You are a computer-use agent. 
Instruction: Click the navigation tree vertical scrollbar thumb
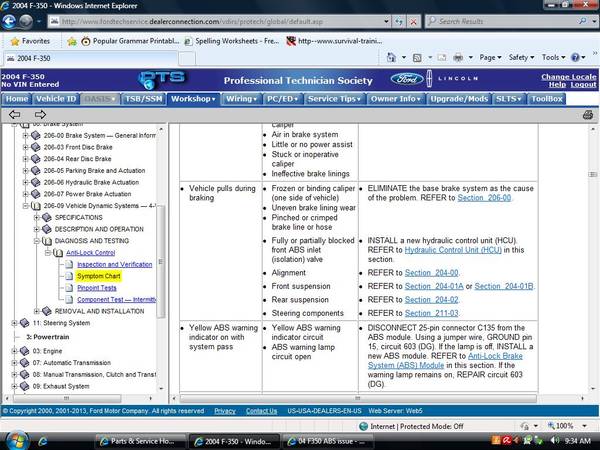point(161,261)
